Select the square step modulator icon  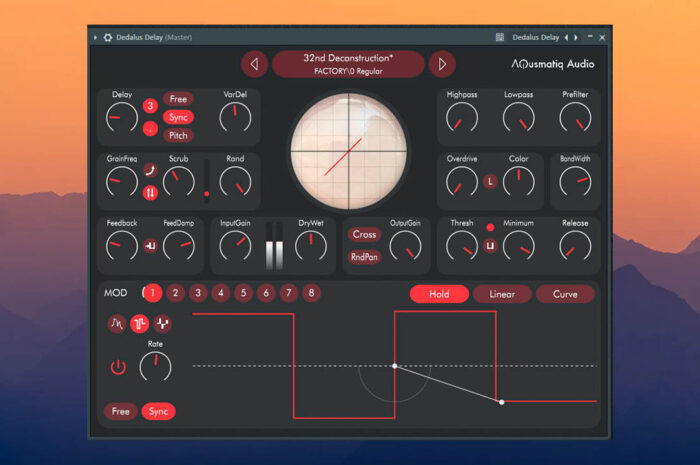[140, 324]
